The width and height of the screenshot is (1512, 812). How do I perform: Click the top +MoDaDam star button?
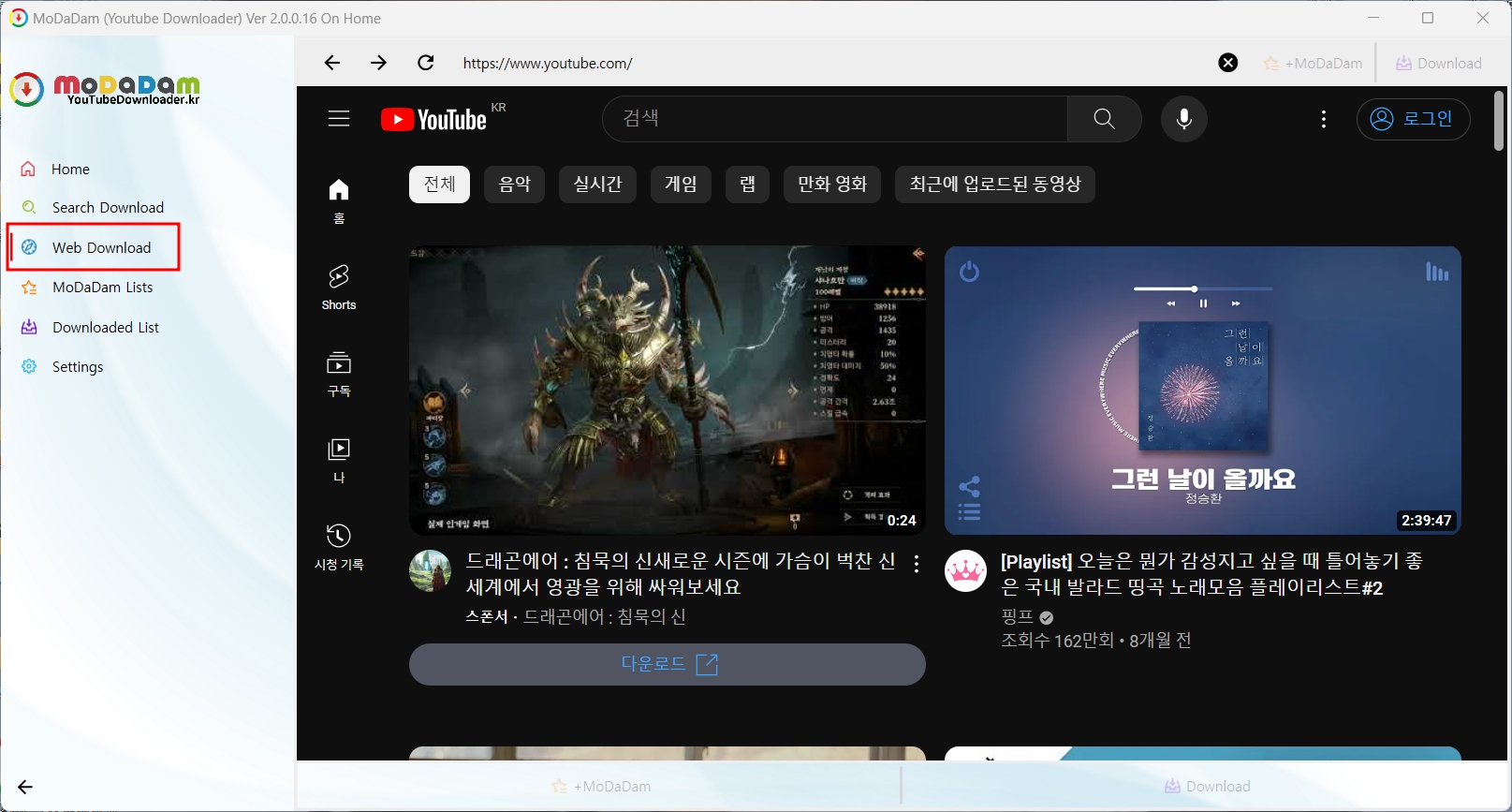click(x=1313, y=64)
